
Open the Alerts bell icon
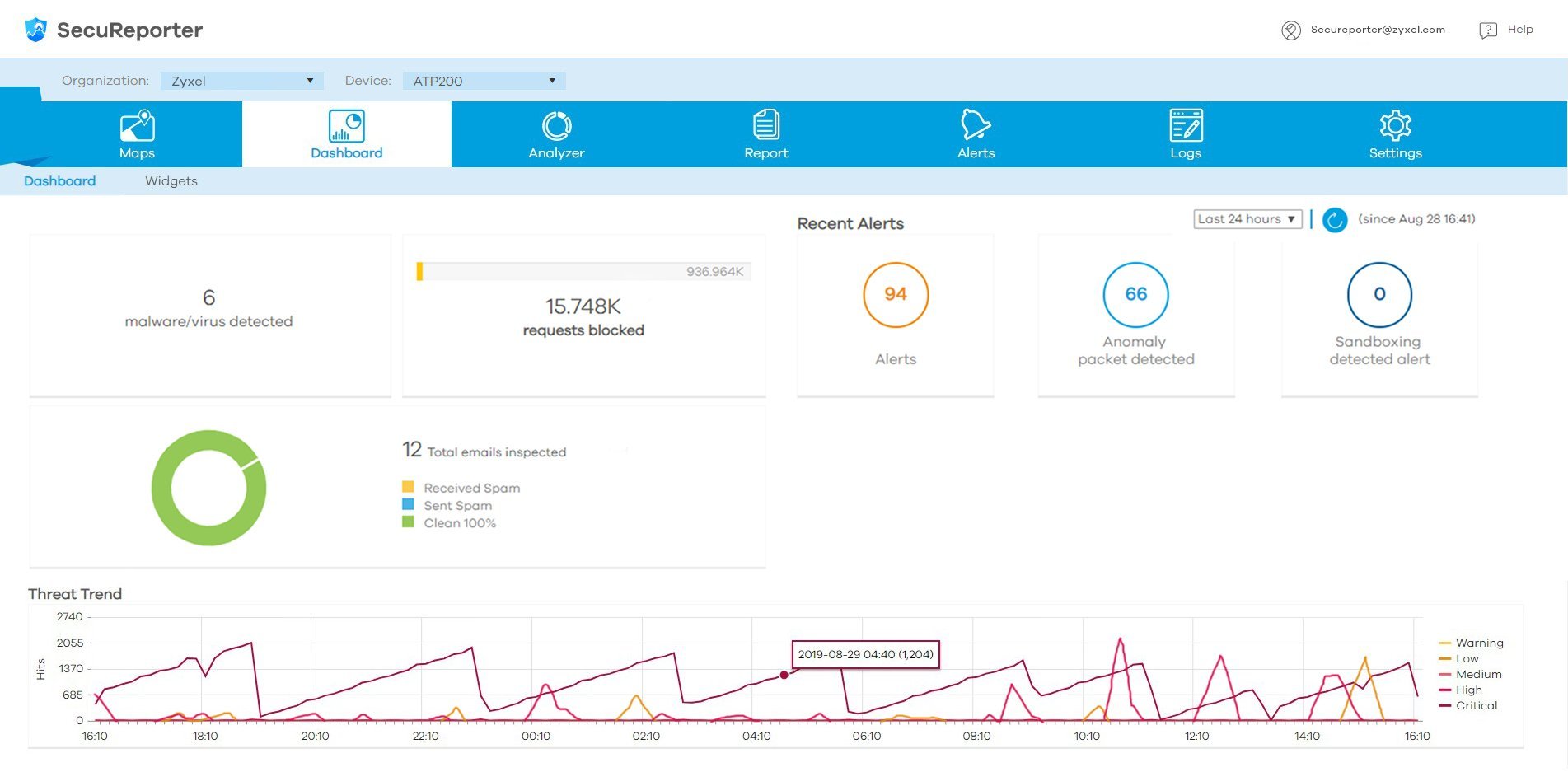click(x=976, y=125)
